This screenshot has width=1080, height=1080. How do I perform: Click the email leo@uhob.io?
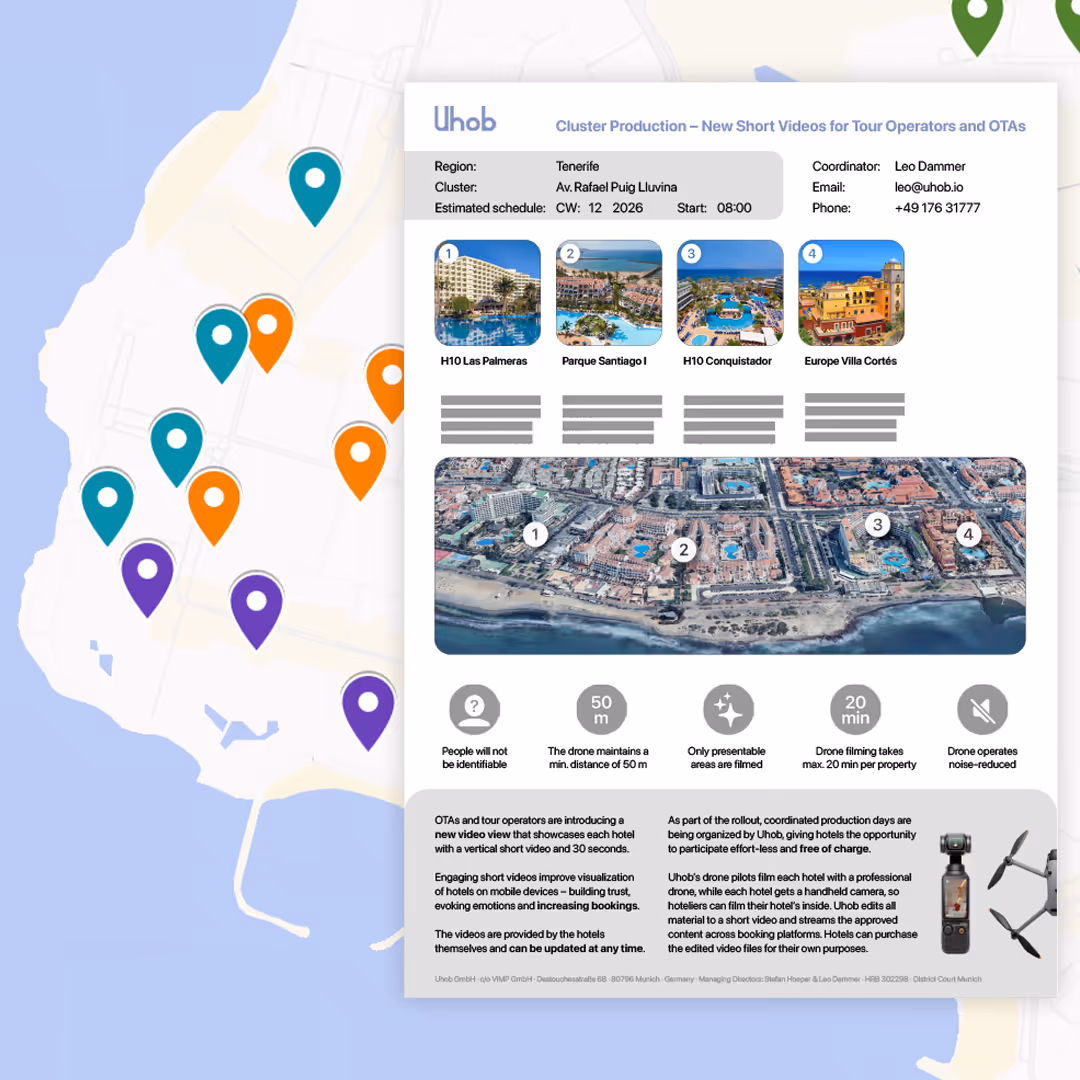tap(928, 187)
